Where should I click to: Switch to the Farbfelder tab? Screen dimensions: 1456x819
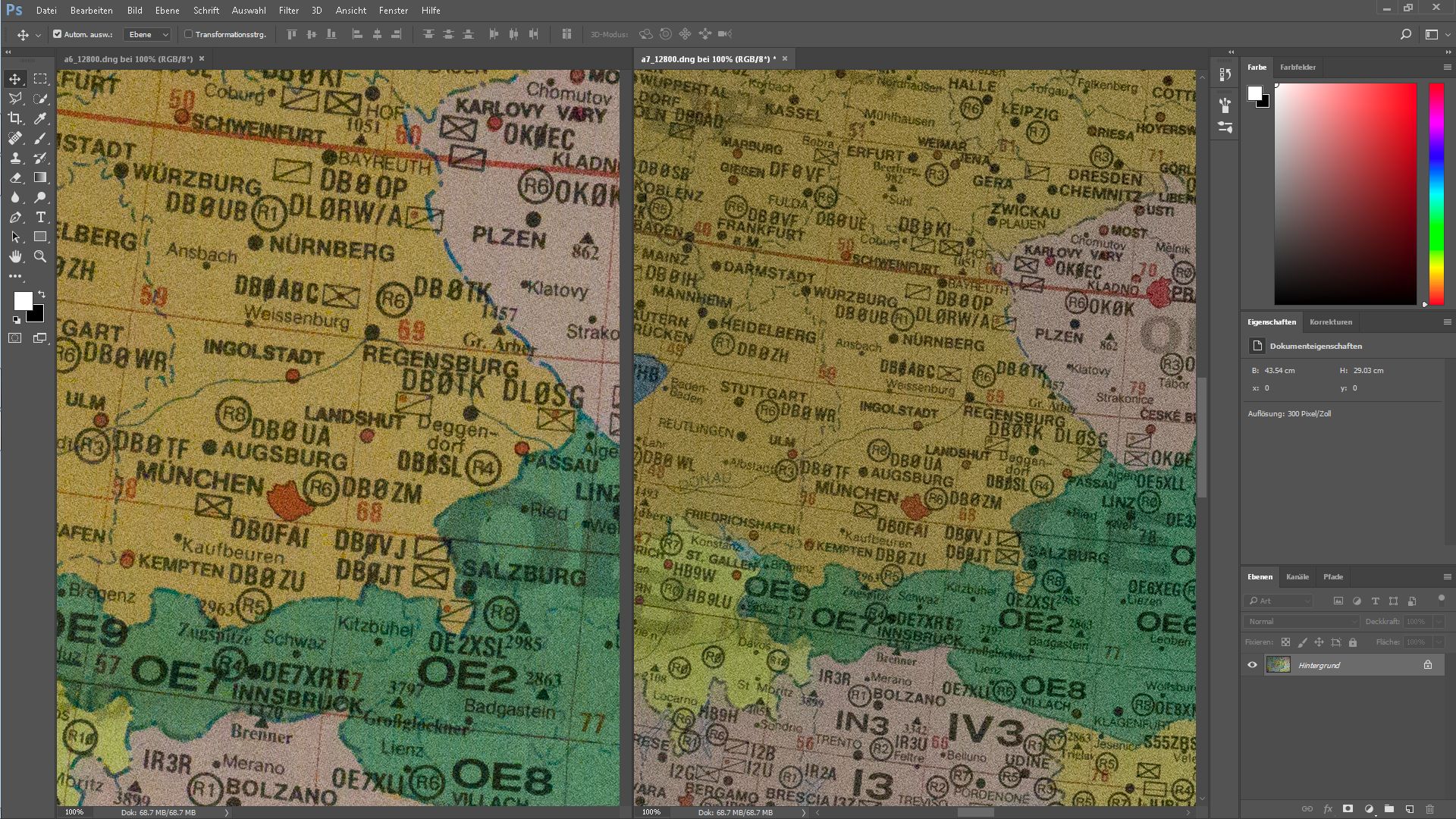[x=1298, y=67]
